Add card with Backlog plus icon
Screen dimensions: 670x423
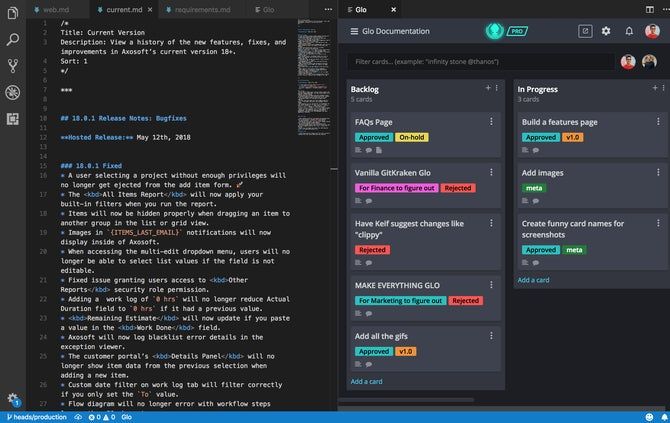click(488, 88)
